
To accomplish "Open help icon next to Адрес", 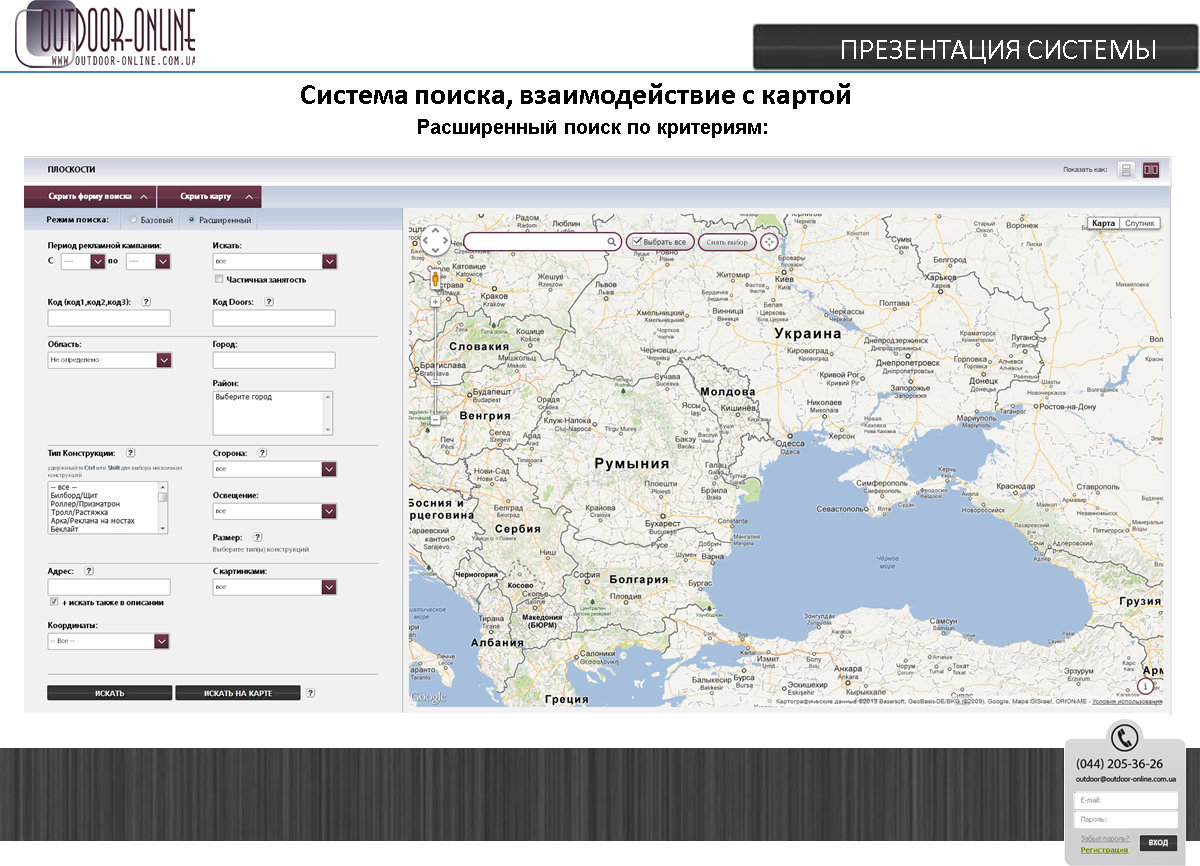I will pos(89,571).
